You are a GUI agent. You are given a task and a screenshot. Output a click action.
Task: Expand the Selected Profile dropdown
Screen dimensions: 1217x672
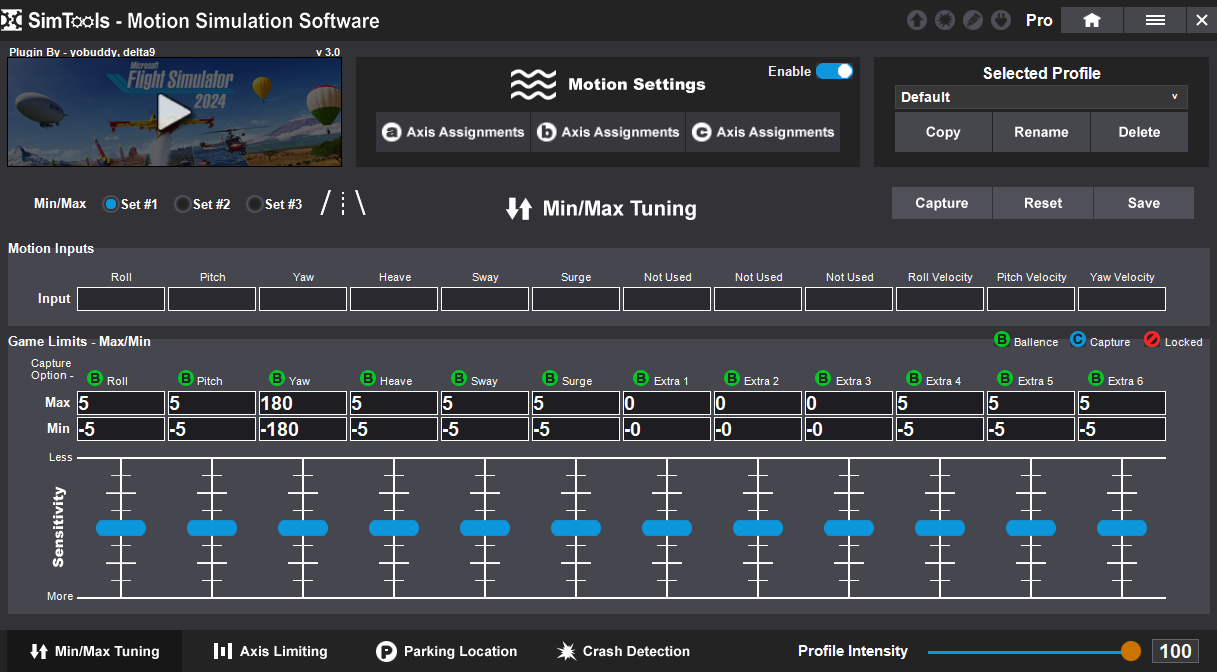point(1040,97)
